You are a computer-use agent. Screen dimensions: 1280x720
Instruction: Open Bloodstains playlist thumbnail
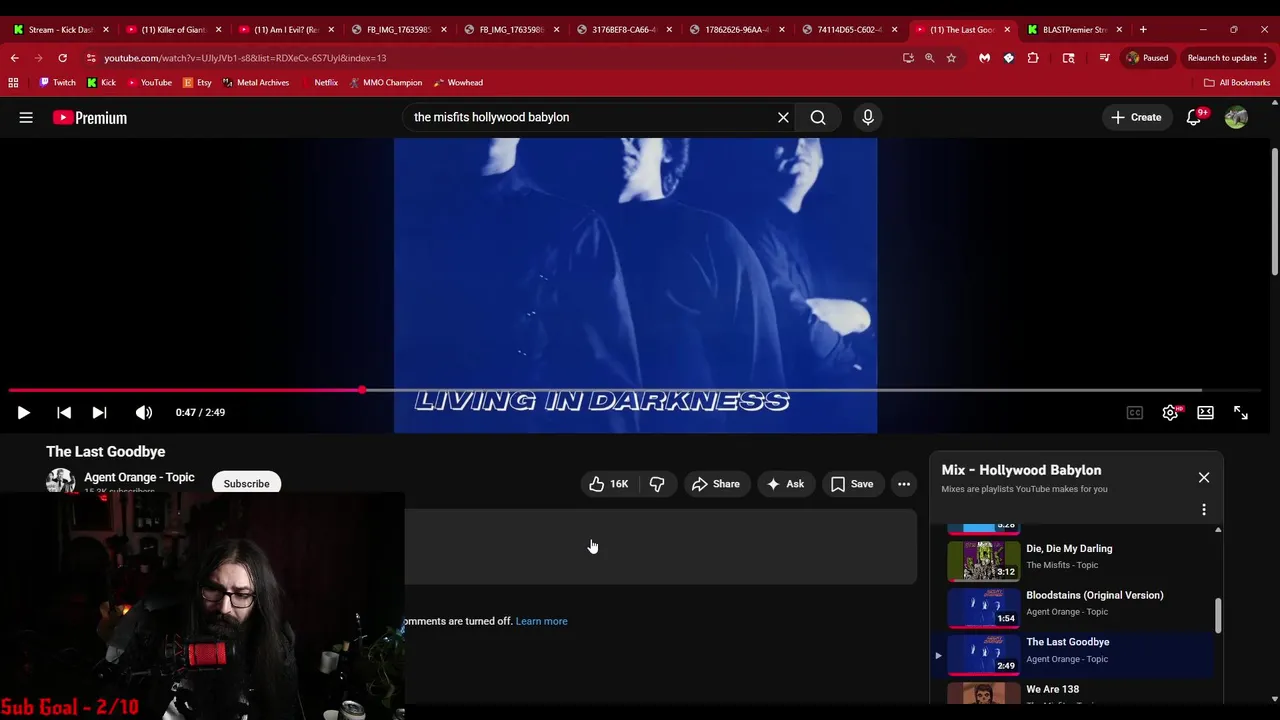coord(983,607)
